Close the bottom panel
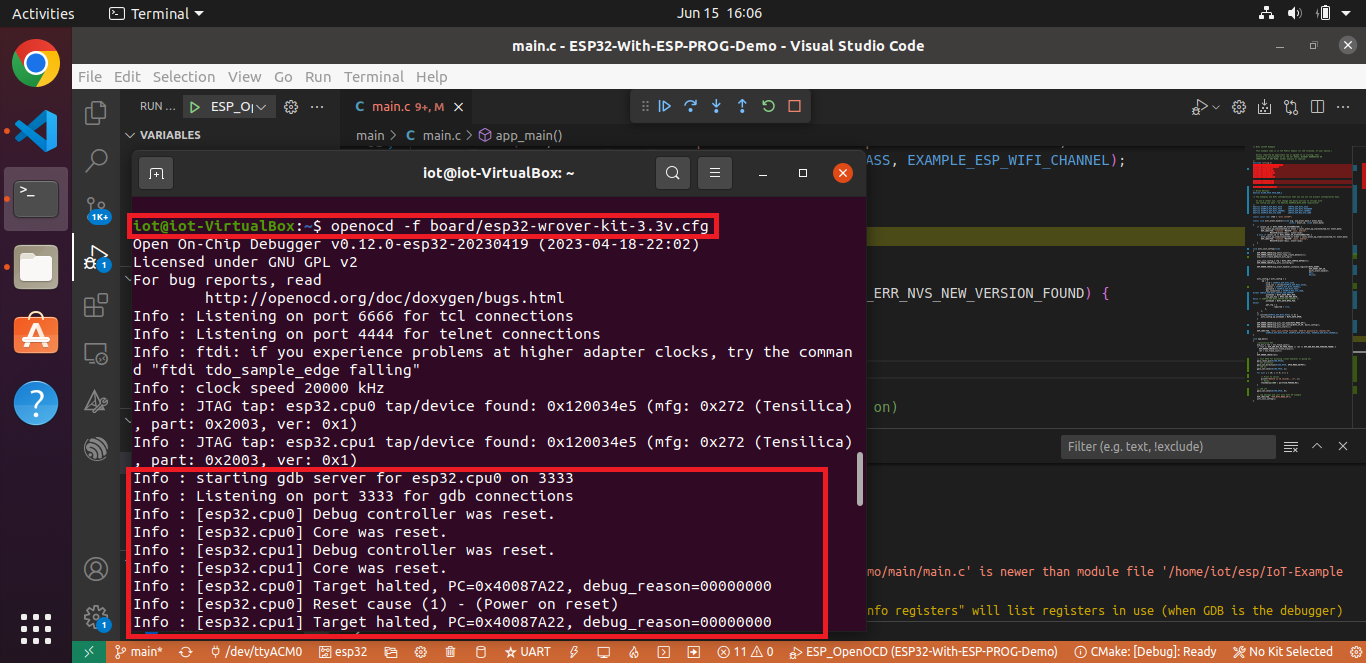 click(1343, 446)
